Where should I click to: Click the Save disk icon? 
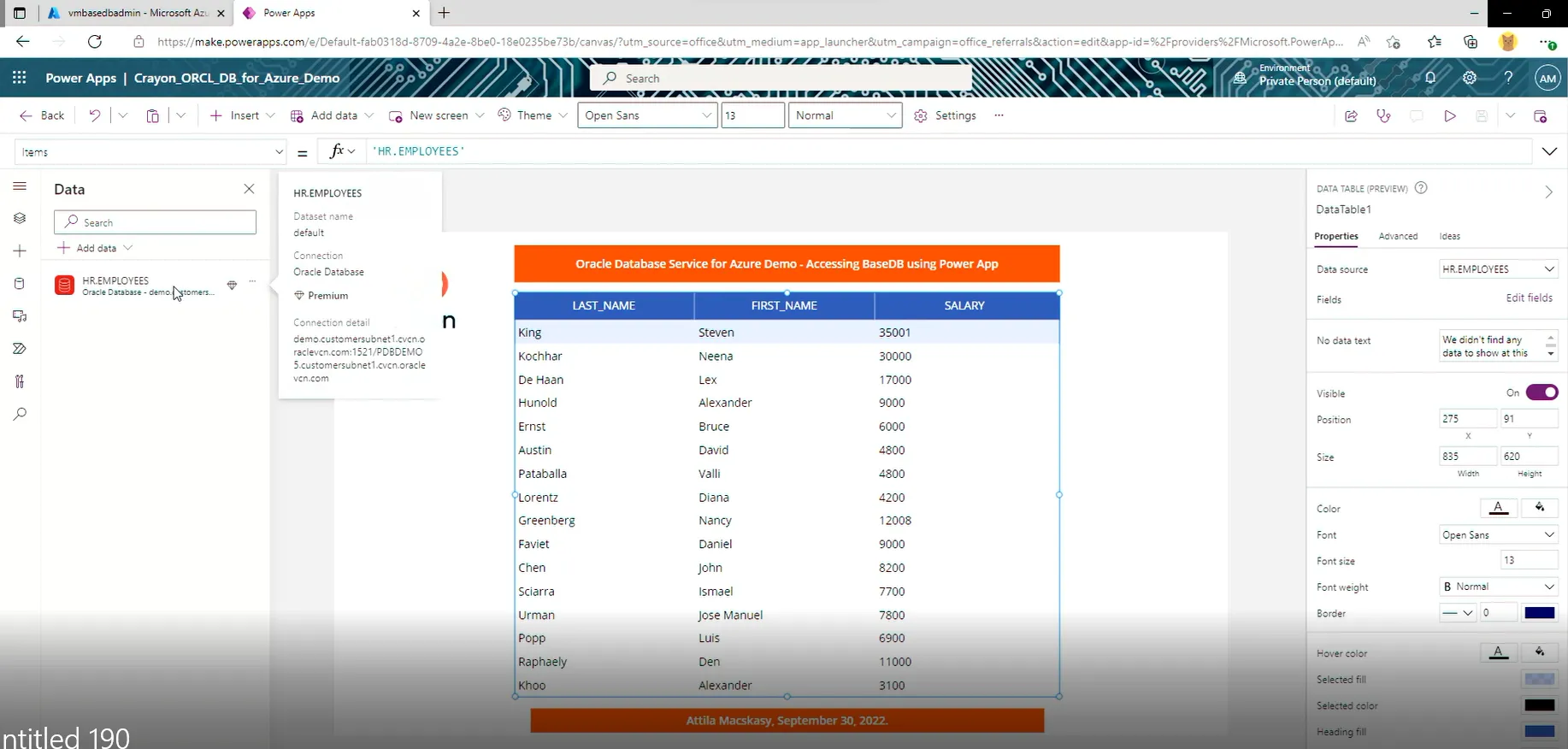pos(1482,115)
